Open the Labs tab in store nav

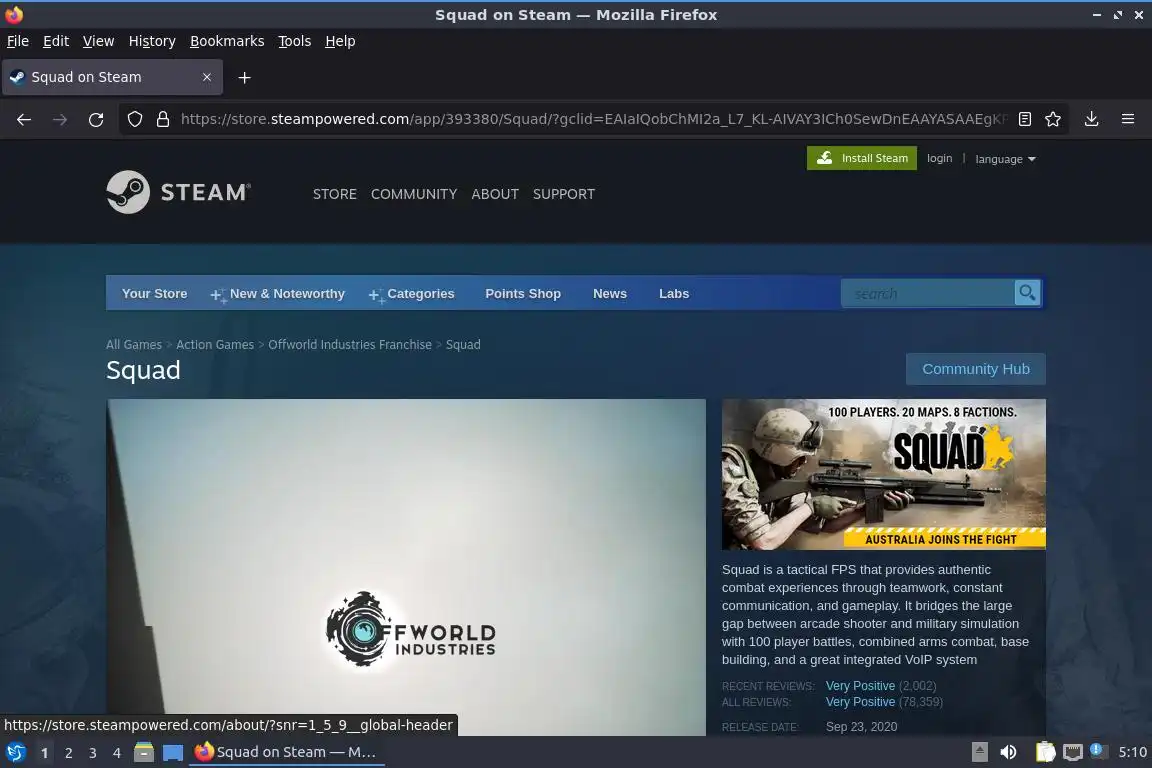pos(674,293)
